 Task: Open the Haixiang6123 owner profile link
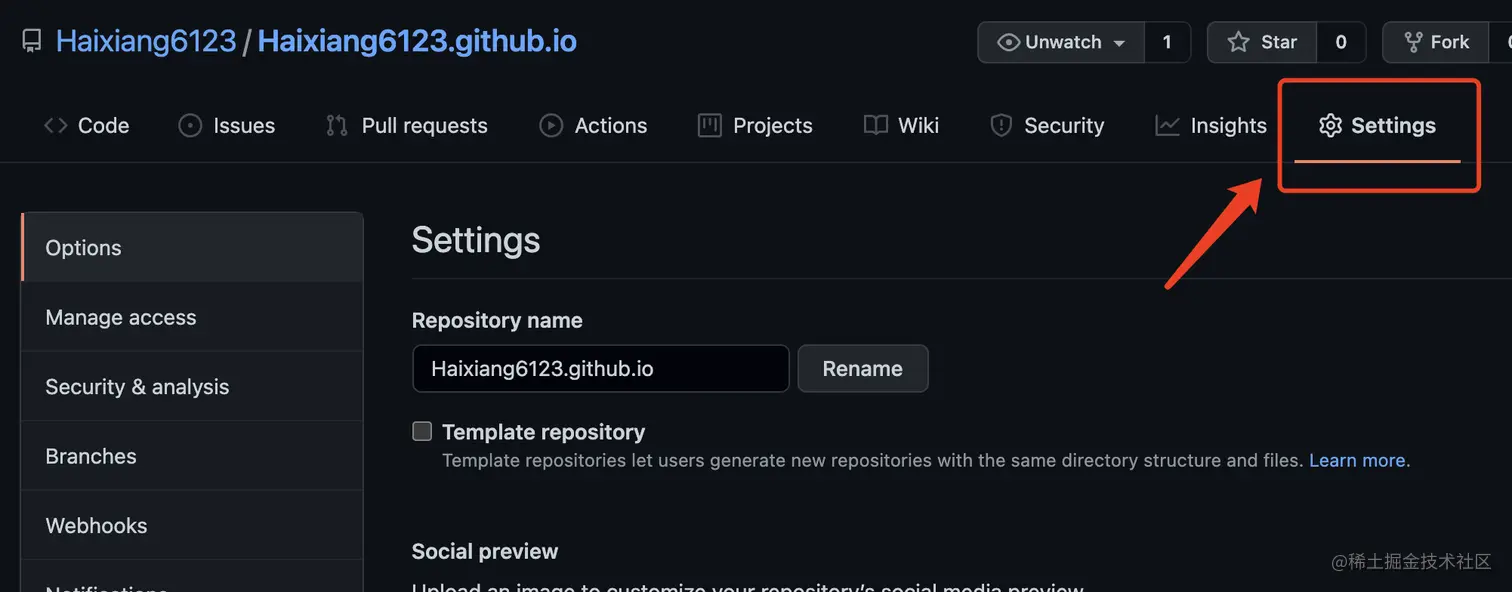coord(146,41)
